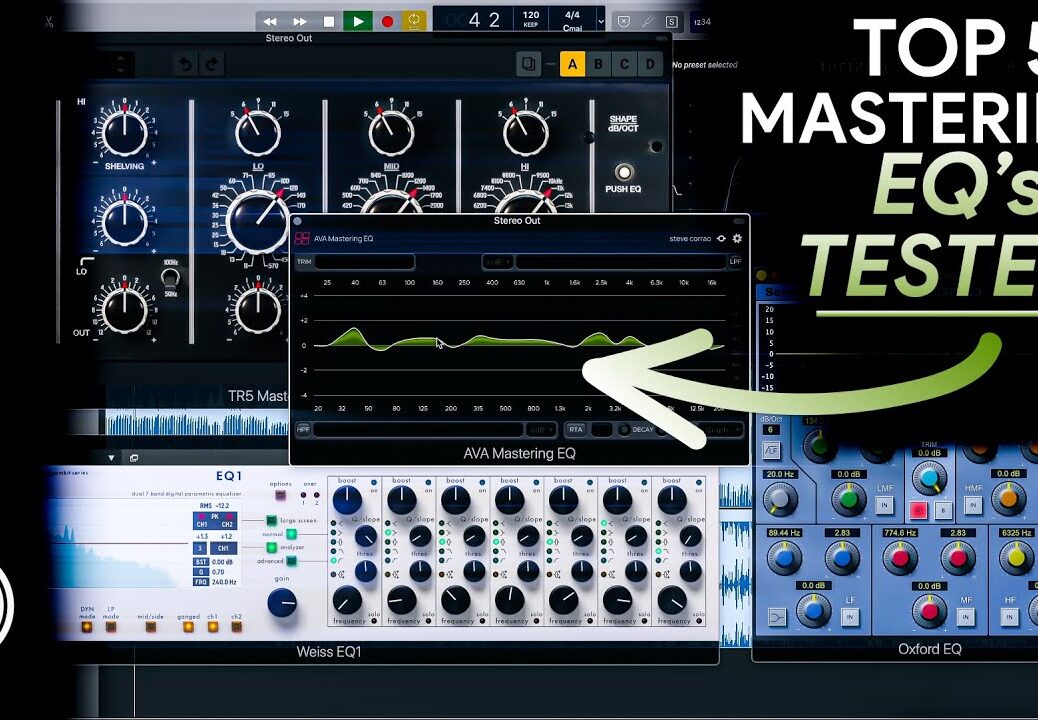Fast-forward the transport
Screen dimensions: 1038x720
click(x=300, y=21)
